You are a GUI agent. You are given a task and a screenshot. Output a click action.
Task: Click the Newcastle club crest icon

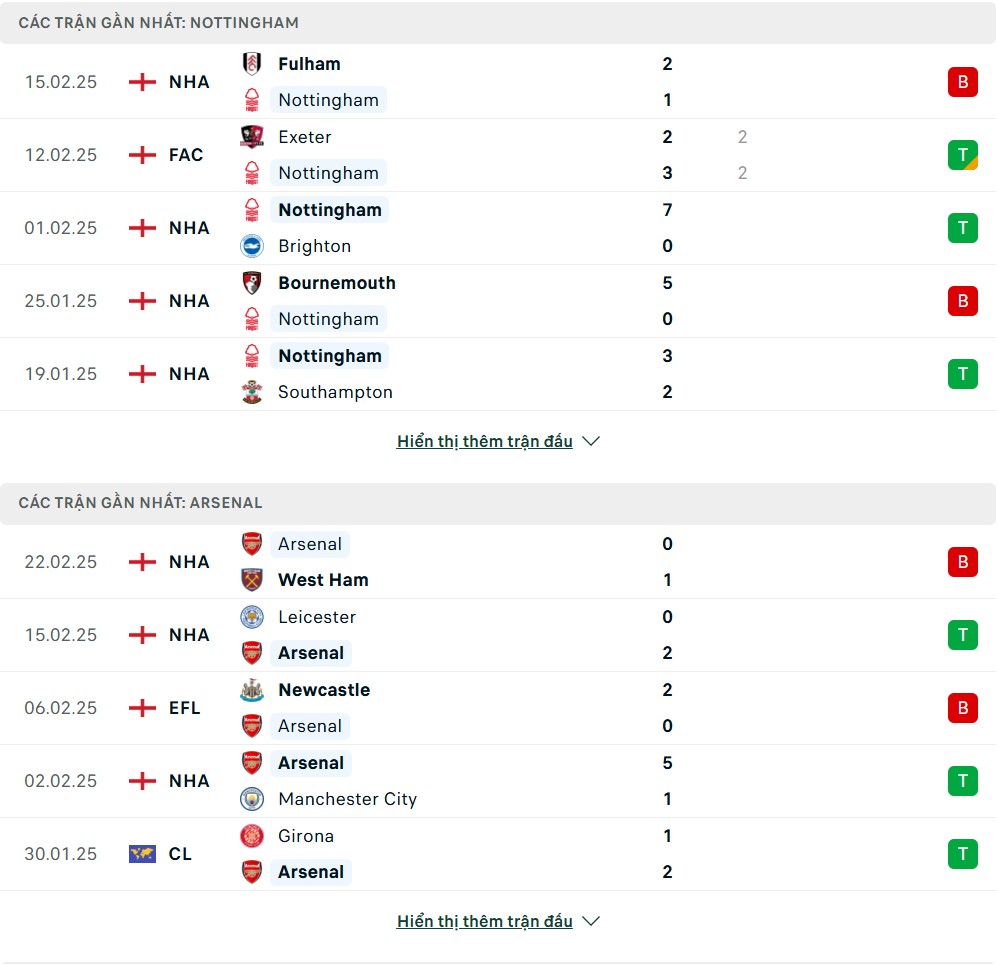252,690
